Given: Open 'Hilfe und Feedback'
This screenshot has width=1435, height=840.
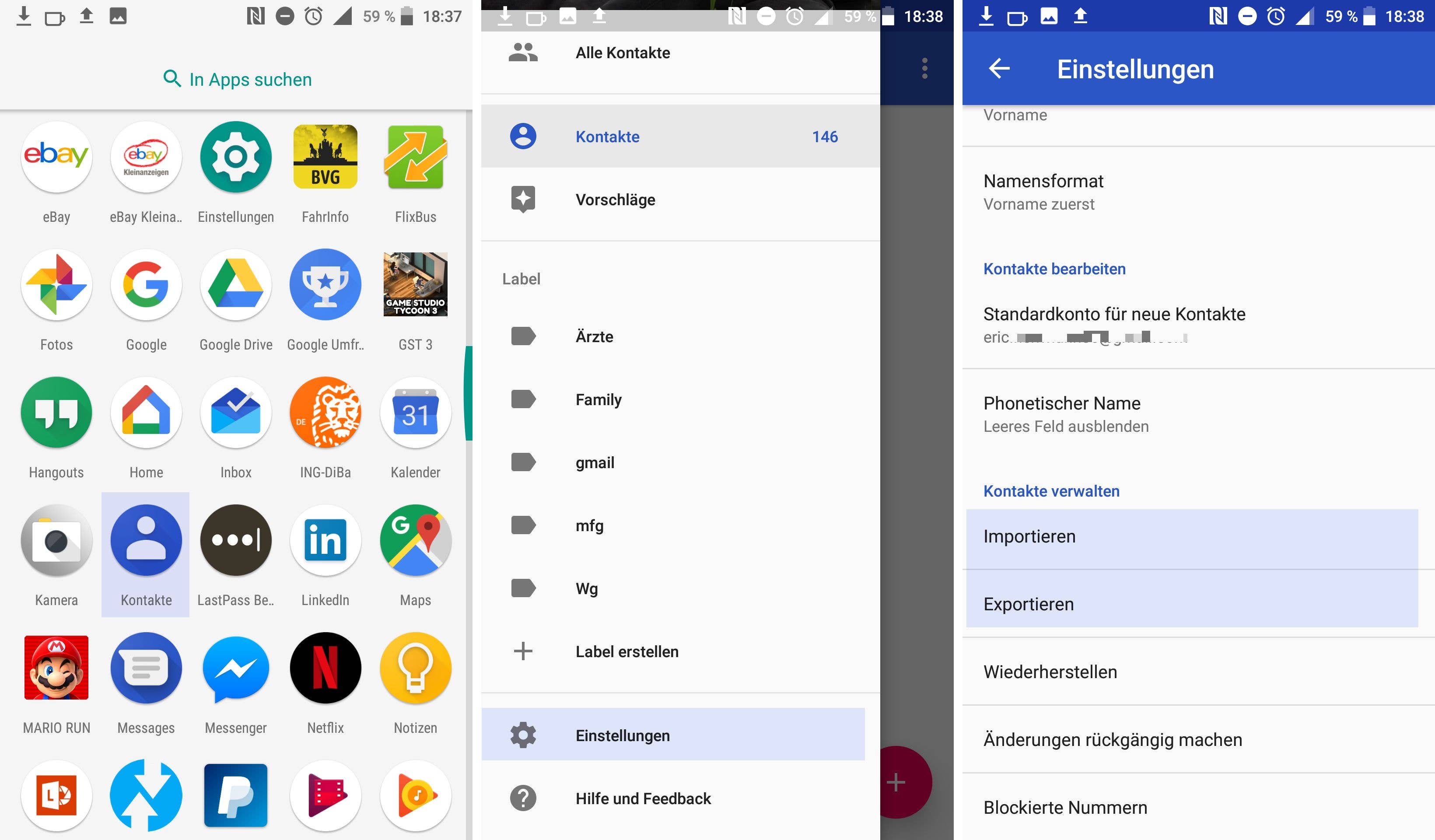Looking at the screenshot, I should pos(643,798).
